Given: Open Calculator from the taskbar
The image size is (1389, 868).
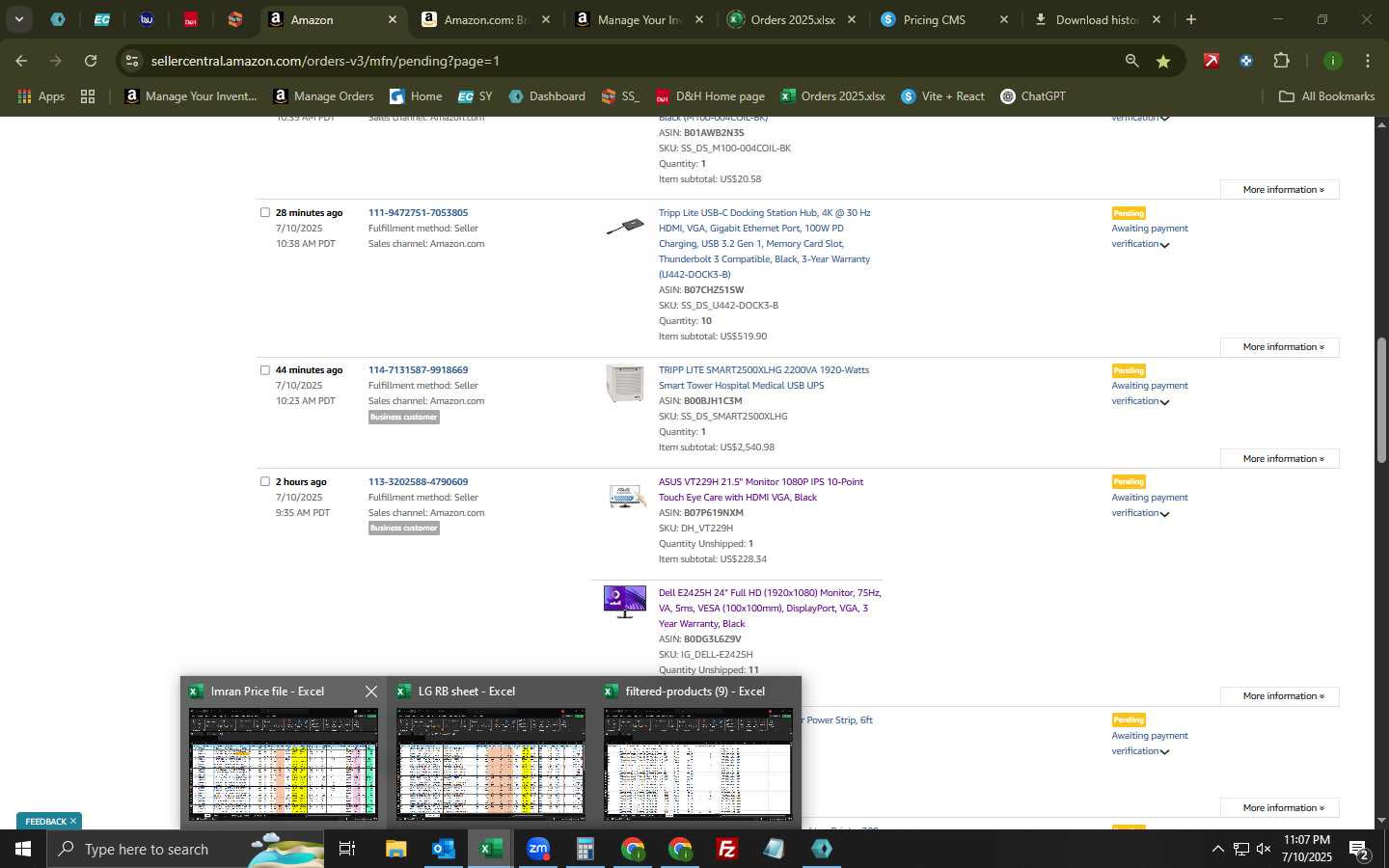Looking at the screenshot, I should click(585, 849).
